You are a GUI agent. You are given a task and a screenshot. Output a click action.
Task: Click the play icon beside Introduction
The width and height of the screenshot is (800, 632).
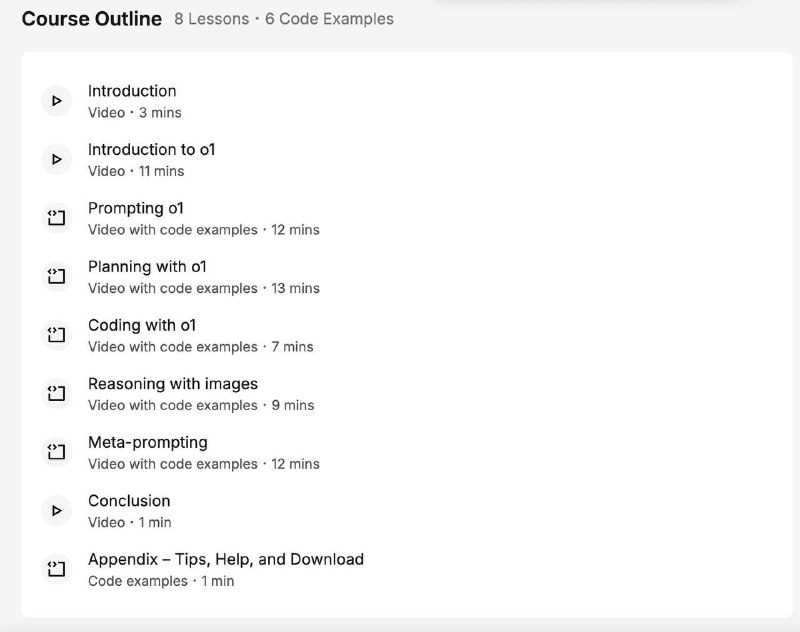[56, 101]
